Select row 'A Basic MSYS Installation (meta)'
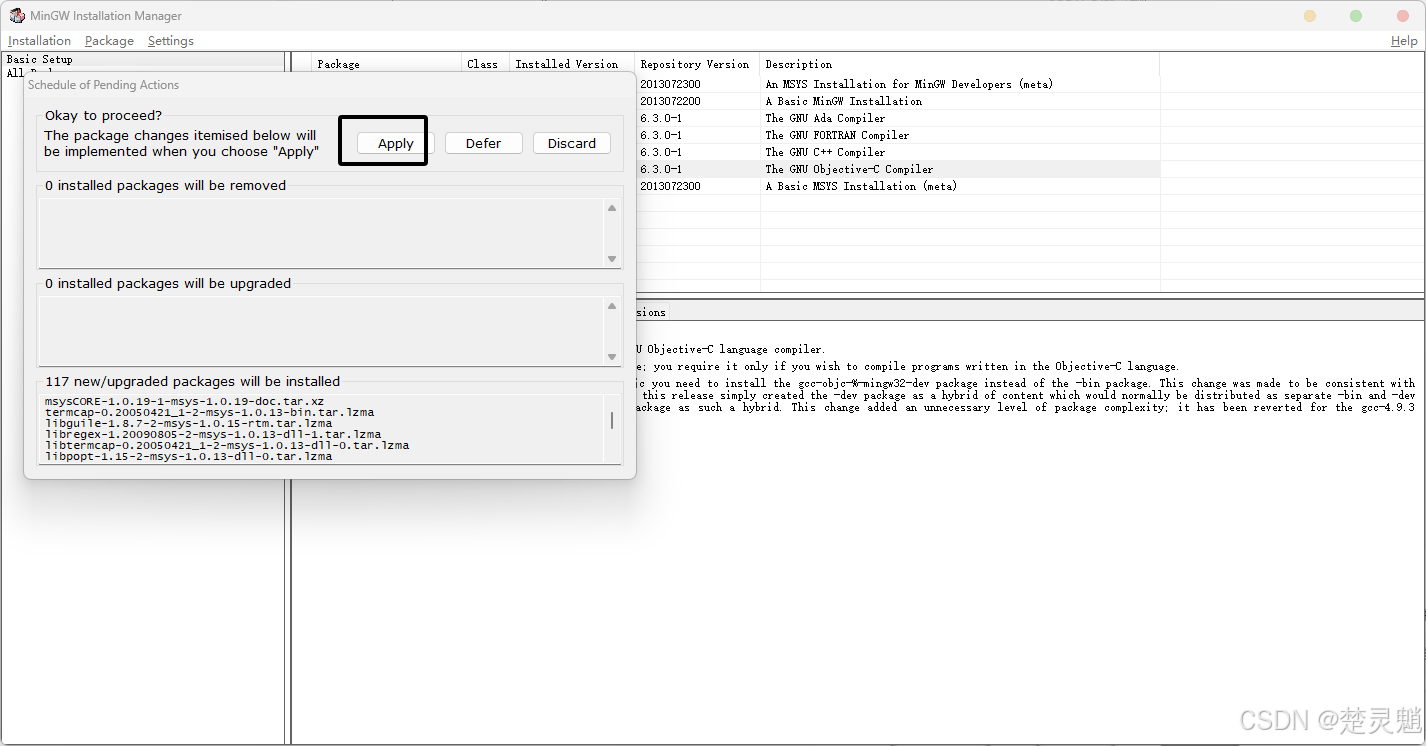Image resolution: width=1426 pixels, height=746 pixels. [861, 186]
